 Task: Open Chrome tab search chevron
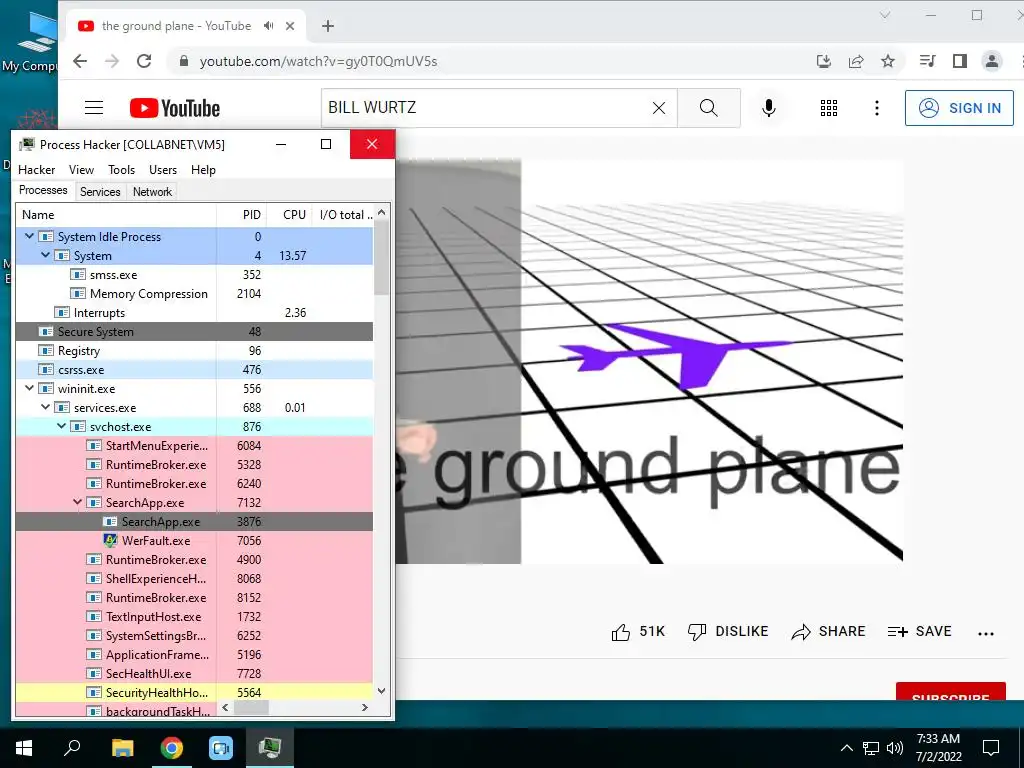[885, 15]
